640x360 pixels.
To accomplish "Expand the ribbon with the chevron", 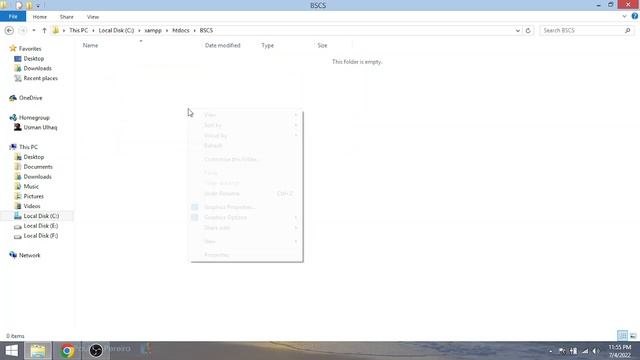I will 624,16.
